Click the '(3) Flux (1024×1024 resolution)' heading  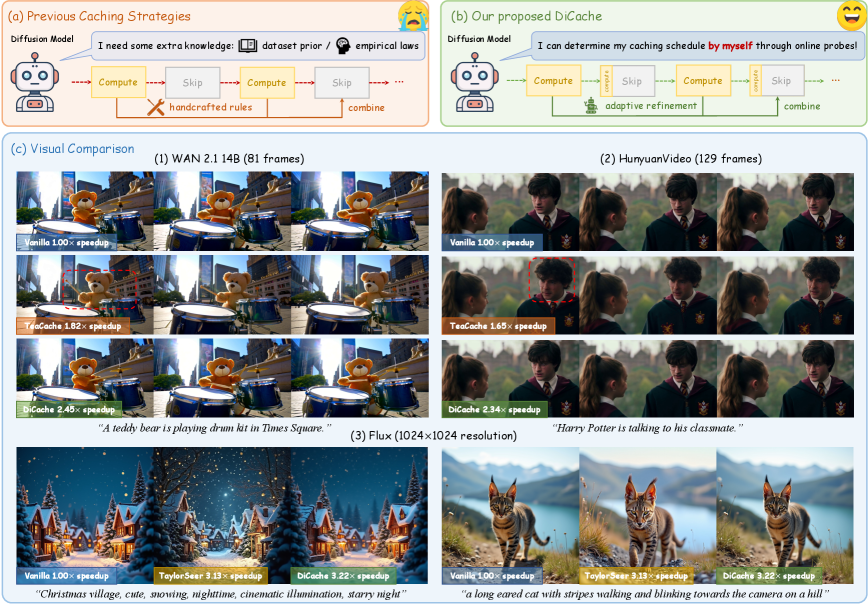click(x=433, y=435)
